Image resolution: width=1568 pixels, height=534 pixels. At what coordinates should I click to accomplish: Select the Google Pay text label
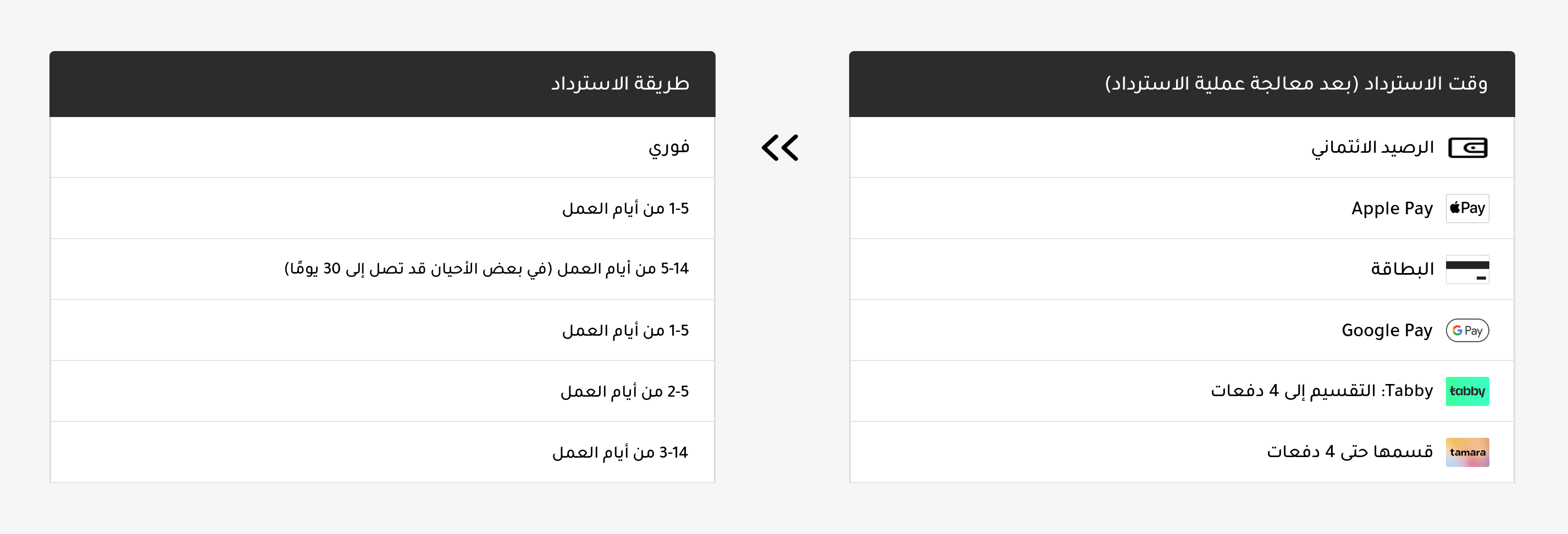click(x=1387, y=330)
